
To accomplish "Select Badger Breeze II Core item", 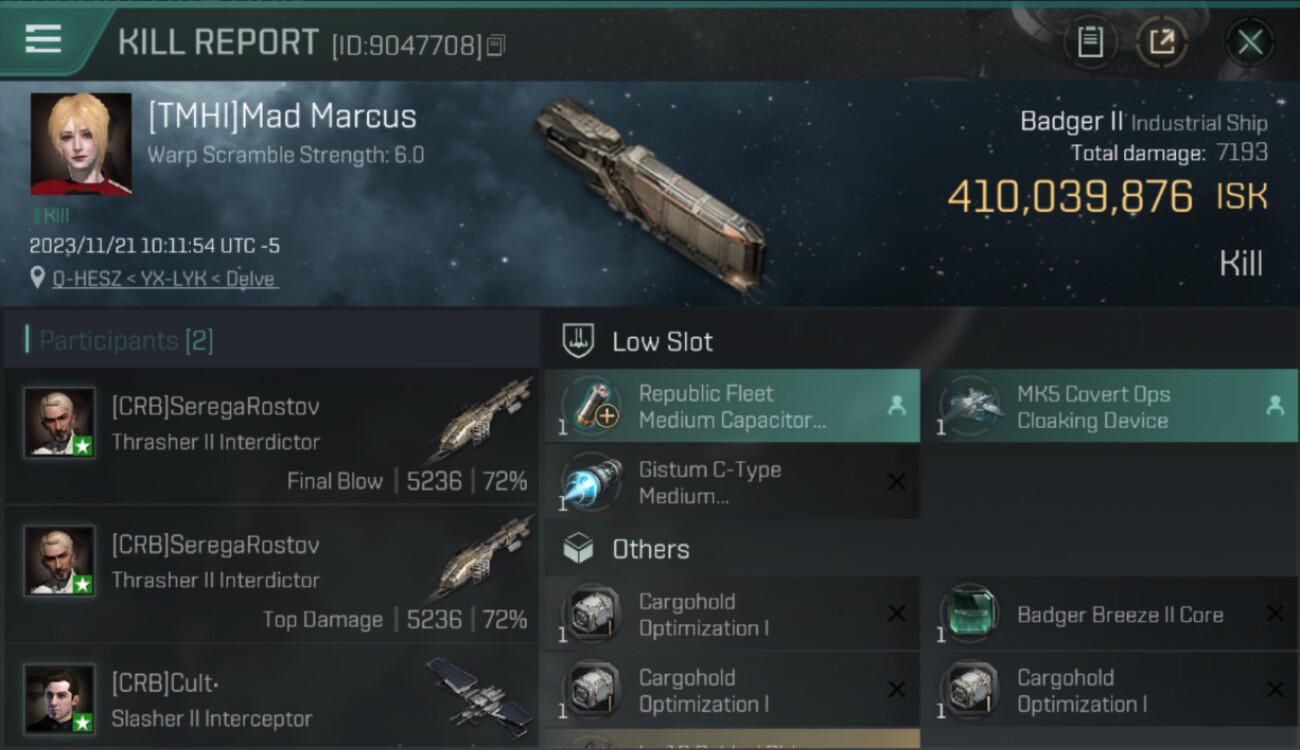I will [1110, 614].
